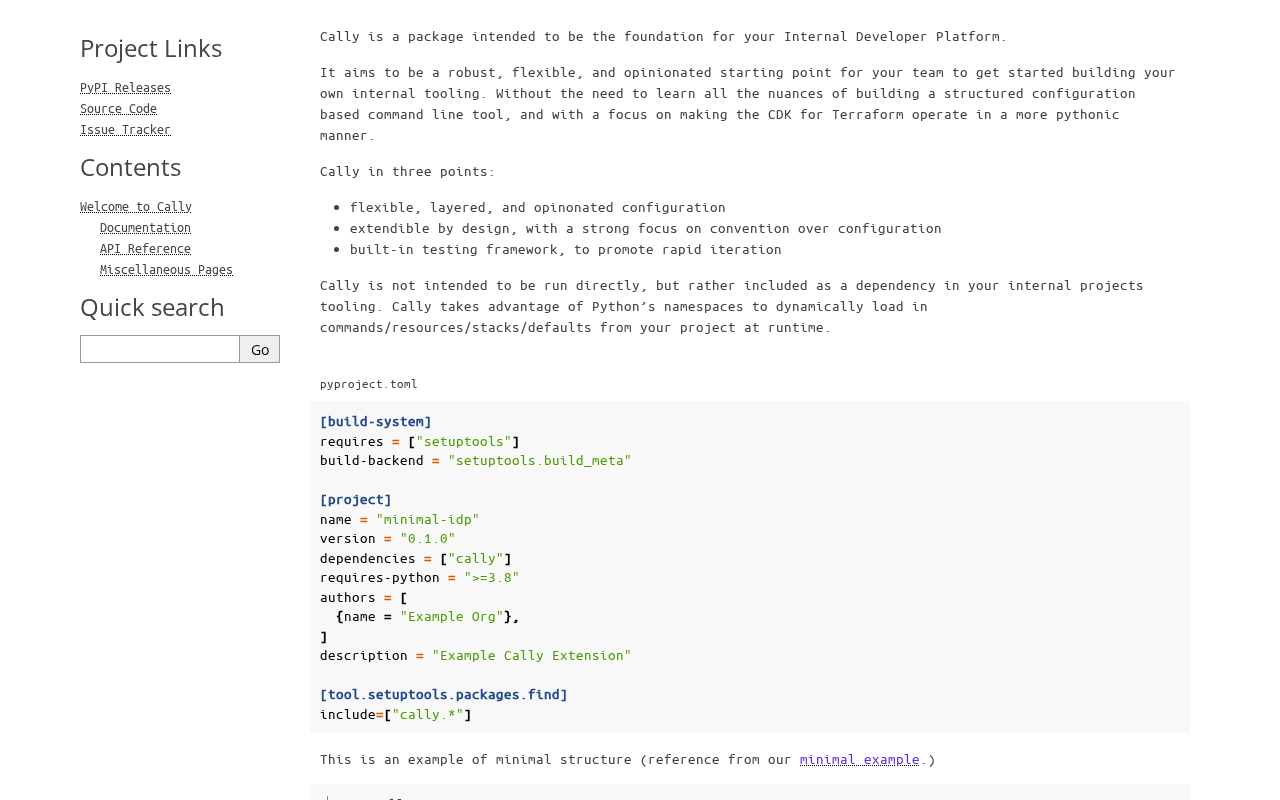The width and height of the screenshot is (1280, 800).
Task: Open the Source Code link
Action: point(118,109)
